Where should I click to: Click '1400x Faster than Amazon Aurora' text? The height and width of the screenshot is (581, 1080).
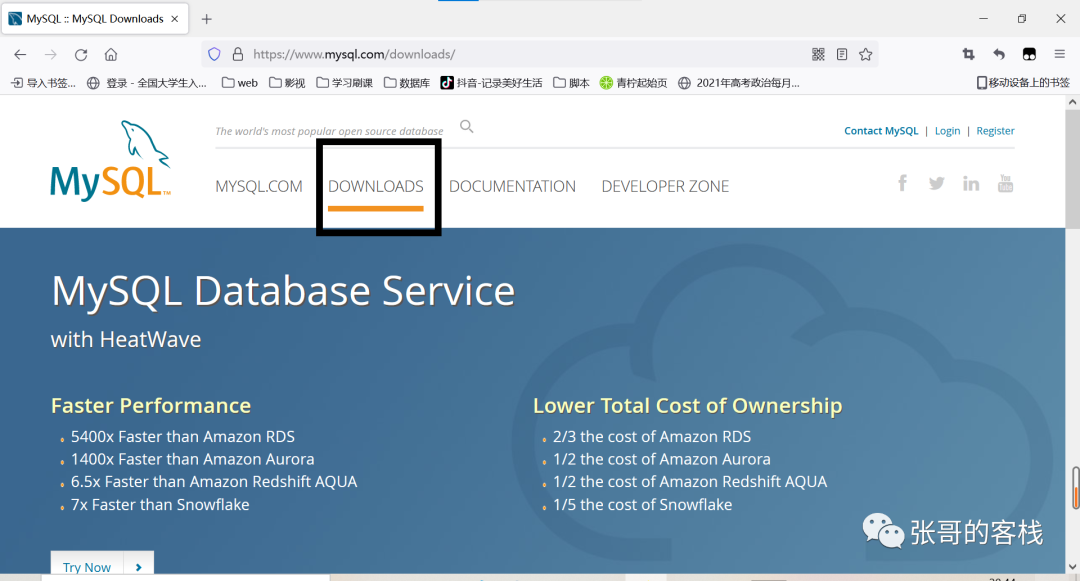click(192, 459)
